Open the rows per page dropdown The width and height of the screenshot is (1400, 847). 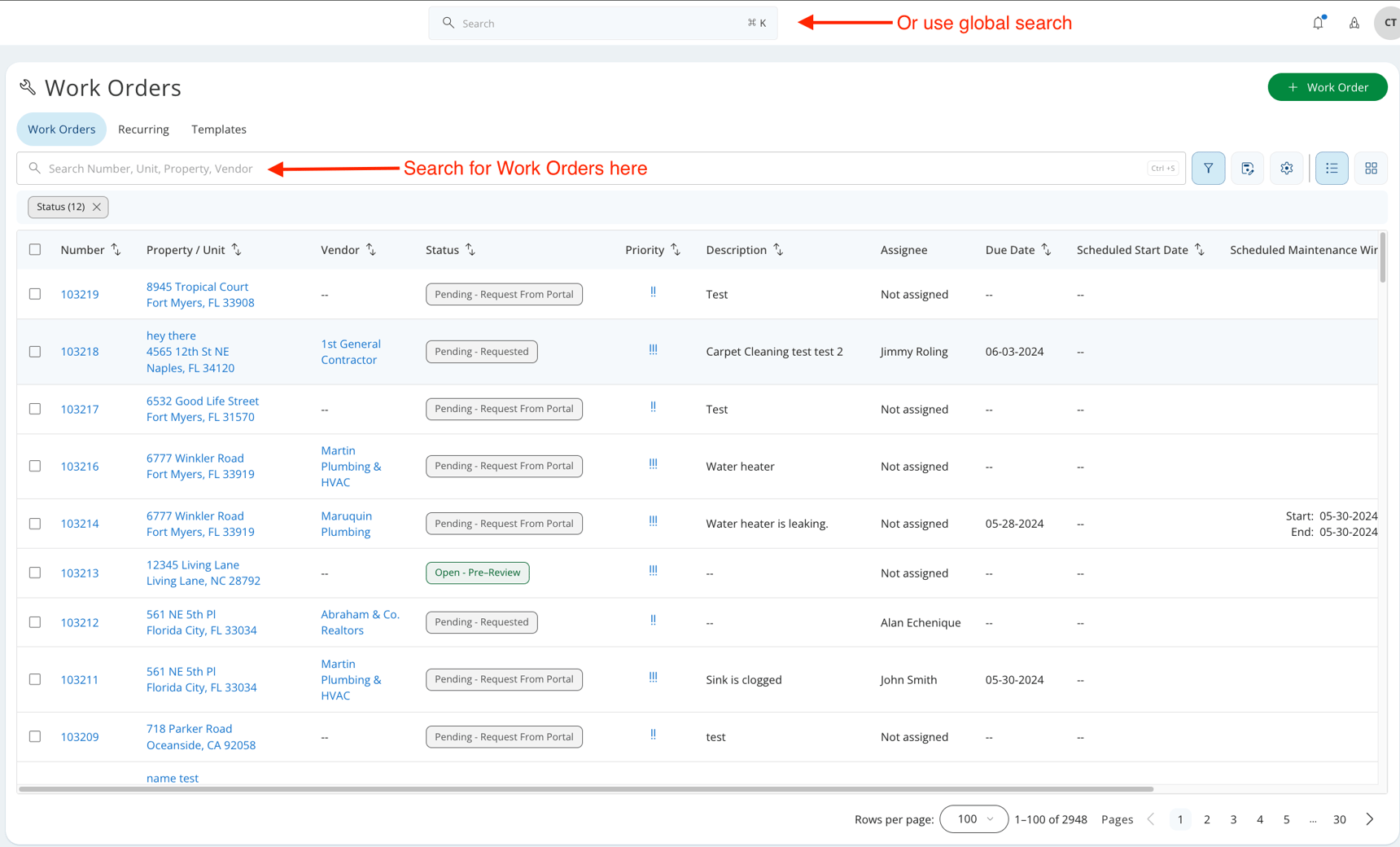pyautogui.click(x=973, y=819)
